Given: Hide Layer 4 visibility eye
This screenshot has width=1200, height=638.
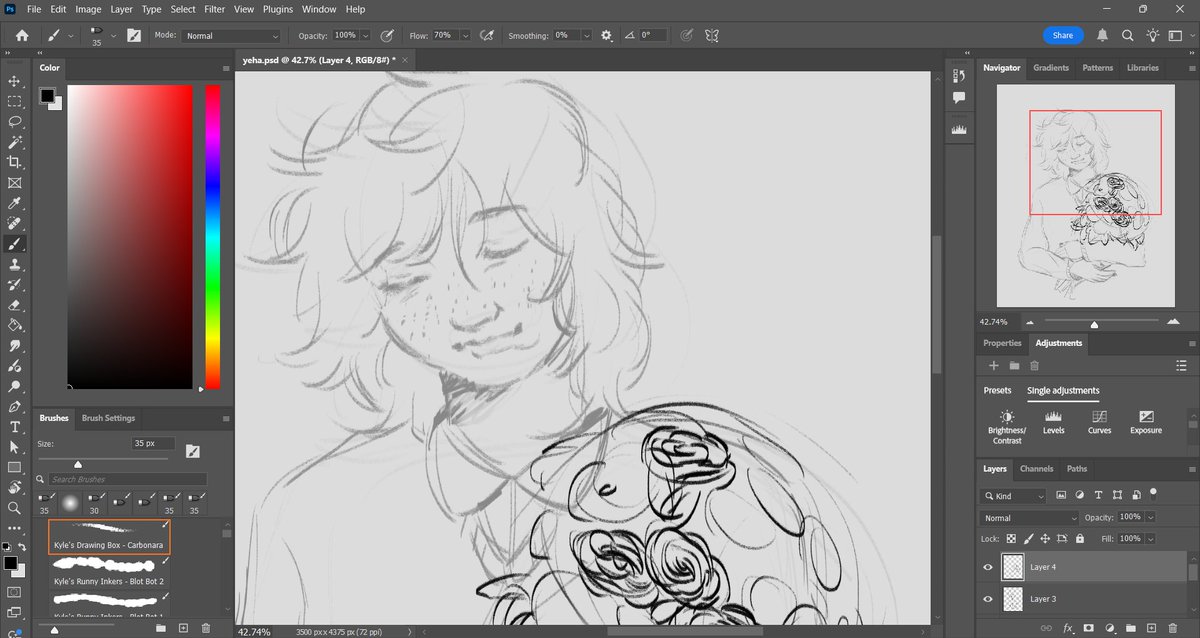Looking at the screenshot, I should [988, 567].
